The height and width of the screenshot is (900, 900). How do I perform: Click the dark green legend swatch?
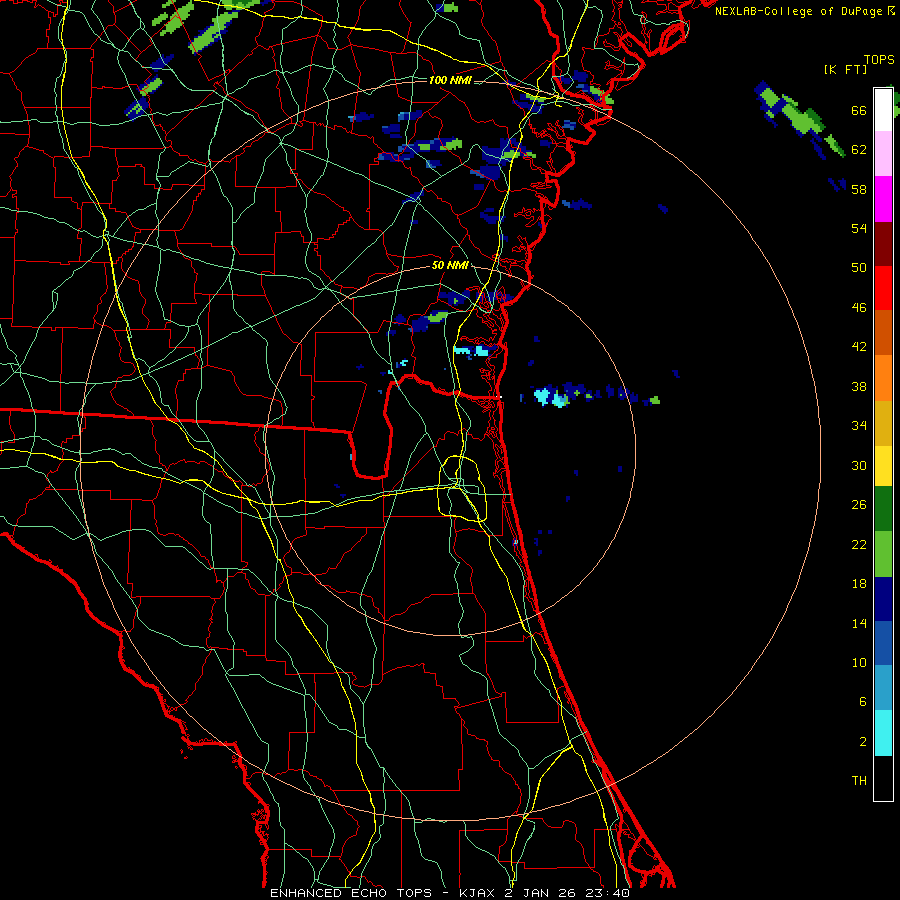(883, 509)
